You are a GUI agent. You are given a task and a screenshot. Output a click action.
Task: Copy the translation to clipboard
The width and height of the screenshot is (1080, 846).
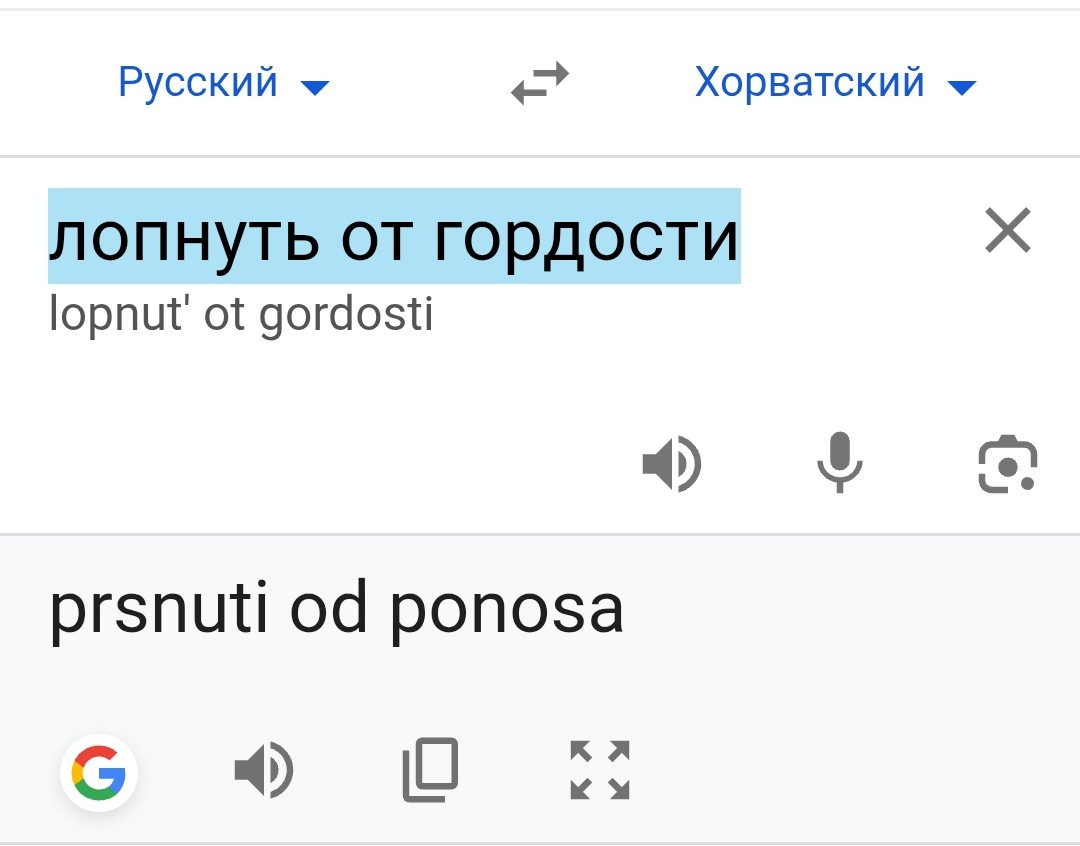coord(431,771)
